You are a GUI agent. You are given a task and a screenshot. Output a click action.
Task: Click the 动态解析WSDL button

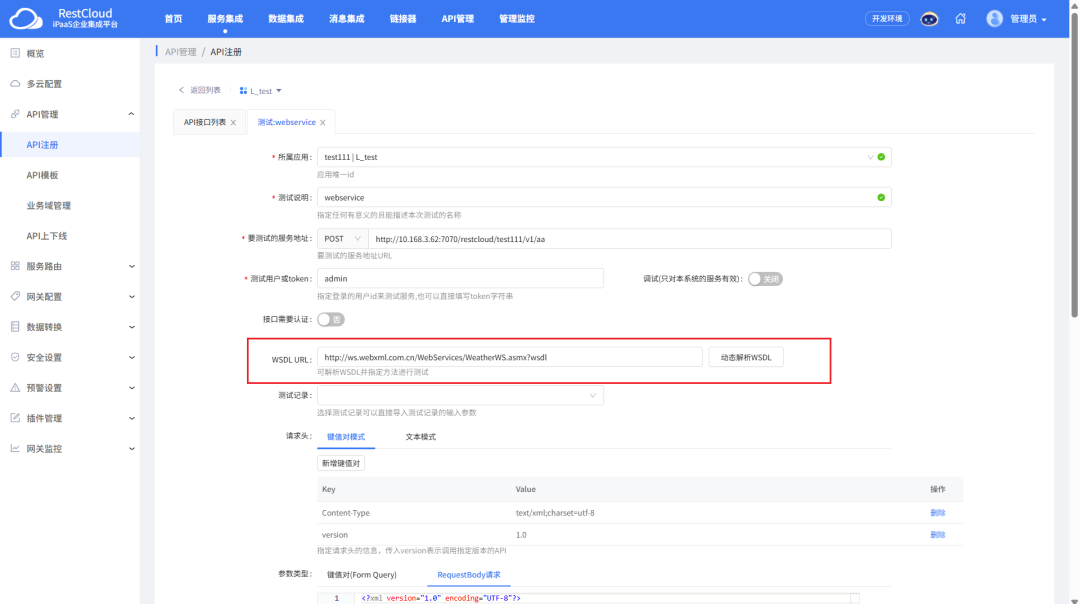point(746,357)
